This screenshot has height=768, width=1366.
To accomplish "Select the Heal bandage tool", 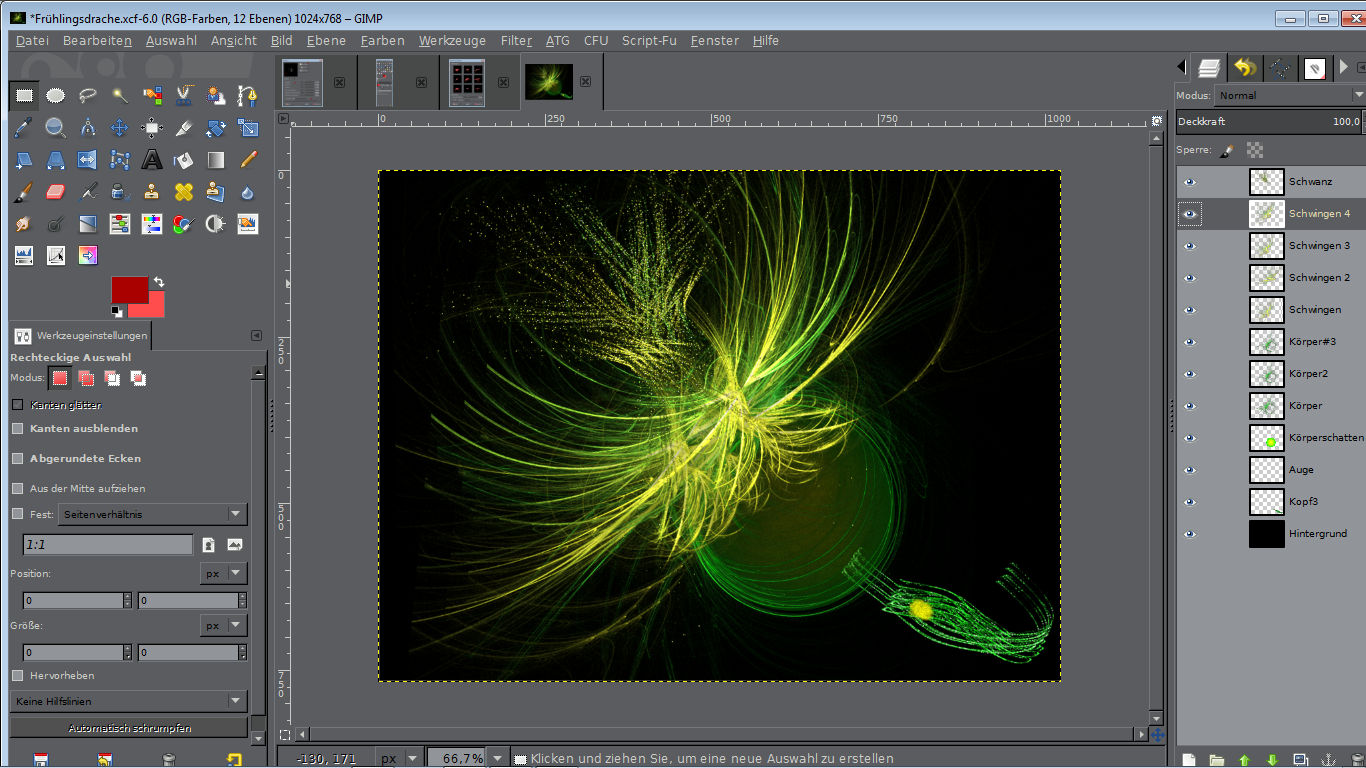I will (x=184, y=192).
